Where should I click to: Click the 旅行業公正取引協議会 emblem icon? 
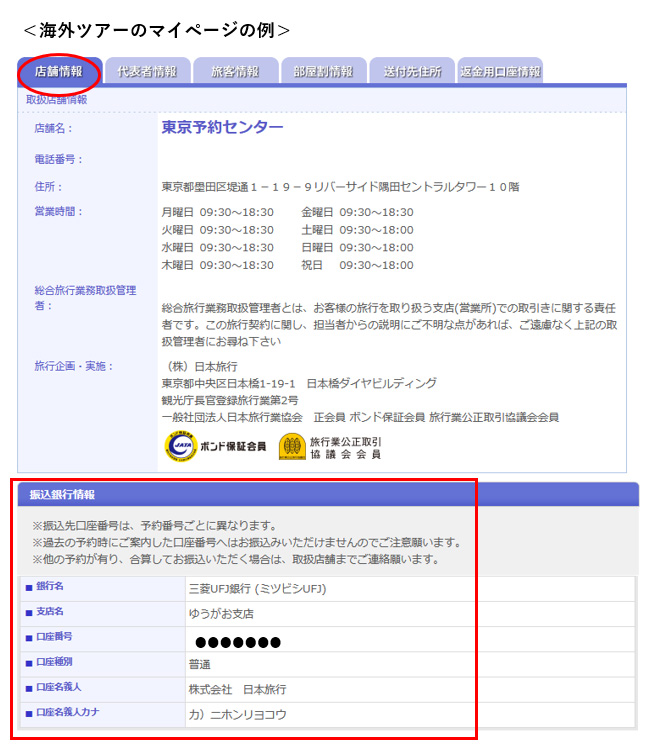click(x=293, y=447)
